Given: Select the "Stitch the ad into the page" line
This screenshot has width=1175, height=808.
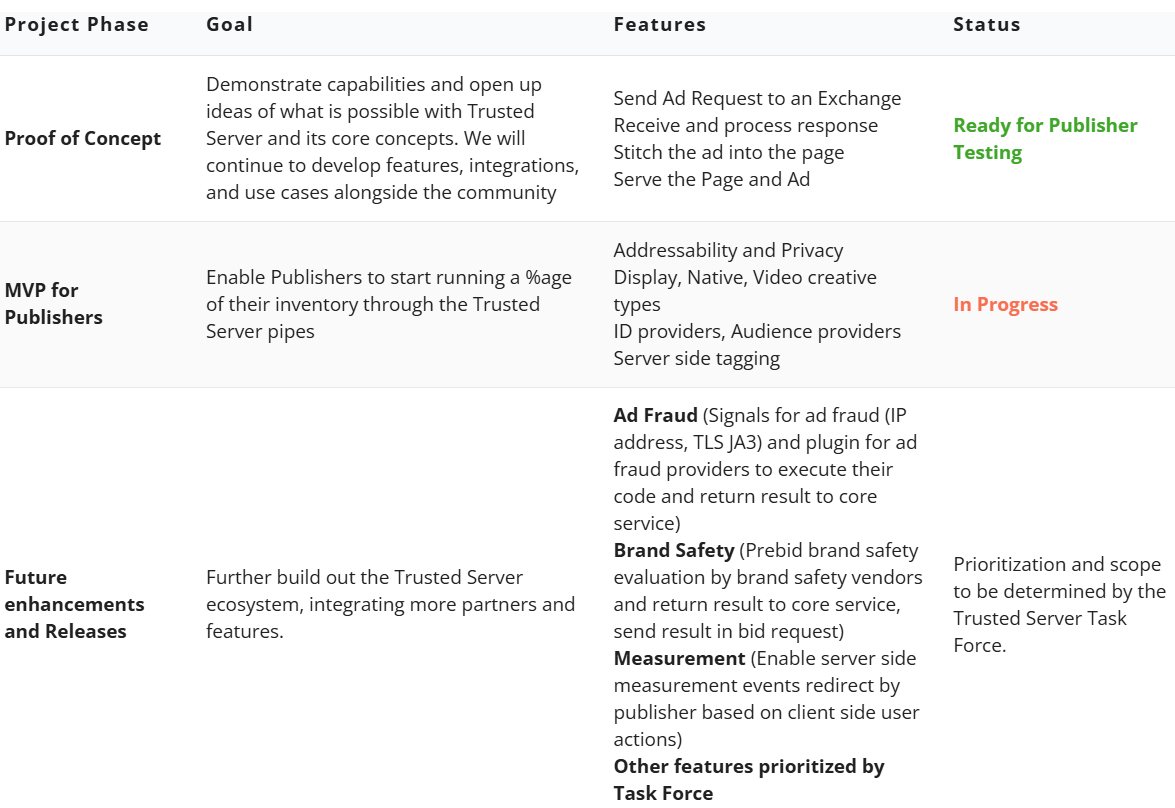Looking at the screenshot, I should coord(728,153).
